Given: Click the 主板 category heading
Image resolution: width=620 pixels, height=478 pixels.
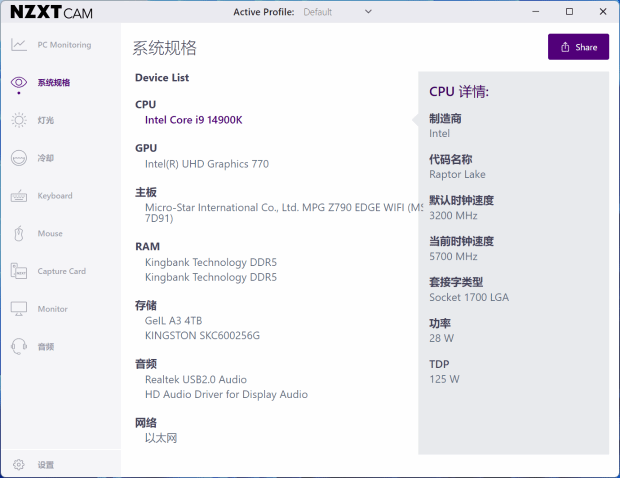Looking at the screenshot, I should (146, 192).
